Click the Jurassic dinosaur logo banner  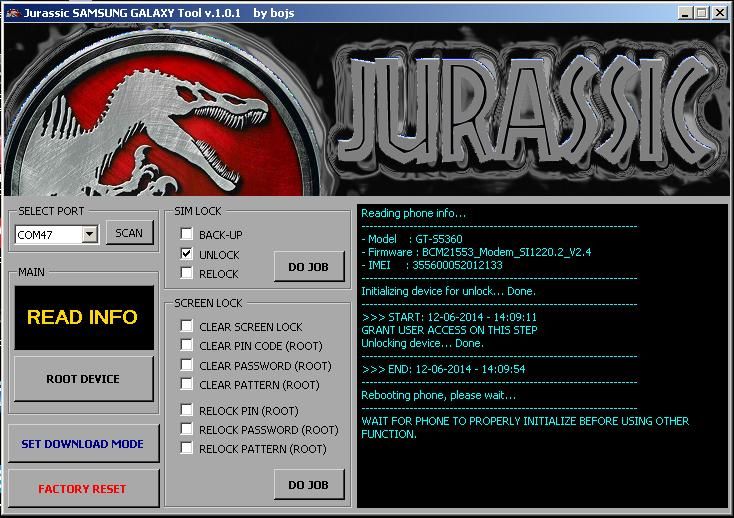point(367,109)
